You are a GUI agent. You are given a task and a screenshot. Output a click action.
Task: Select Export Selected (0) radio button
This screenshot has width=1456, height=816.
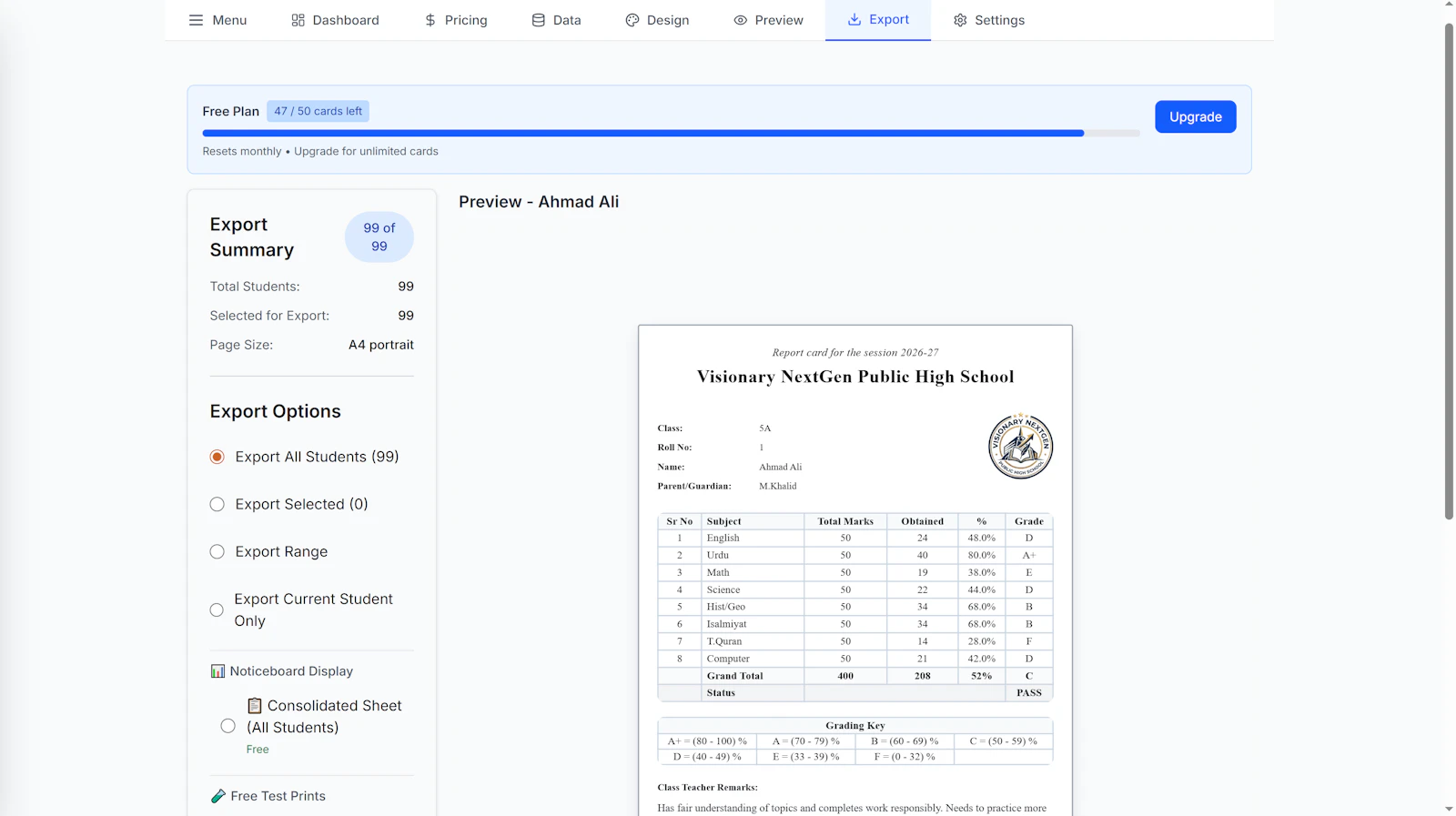pos(217,504)
